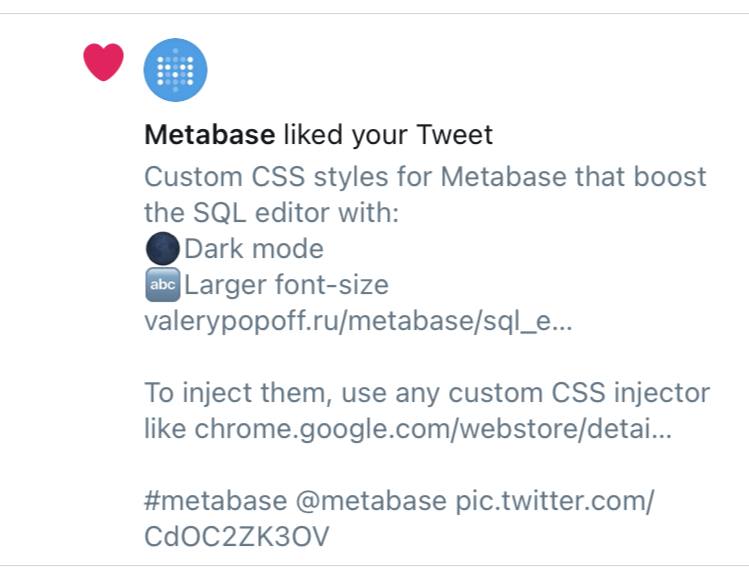
Task: Click the CdOC2ZK3OV link ending
Action: tap(237, 537)
